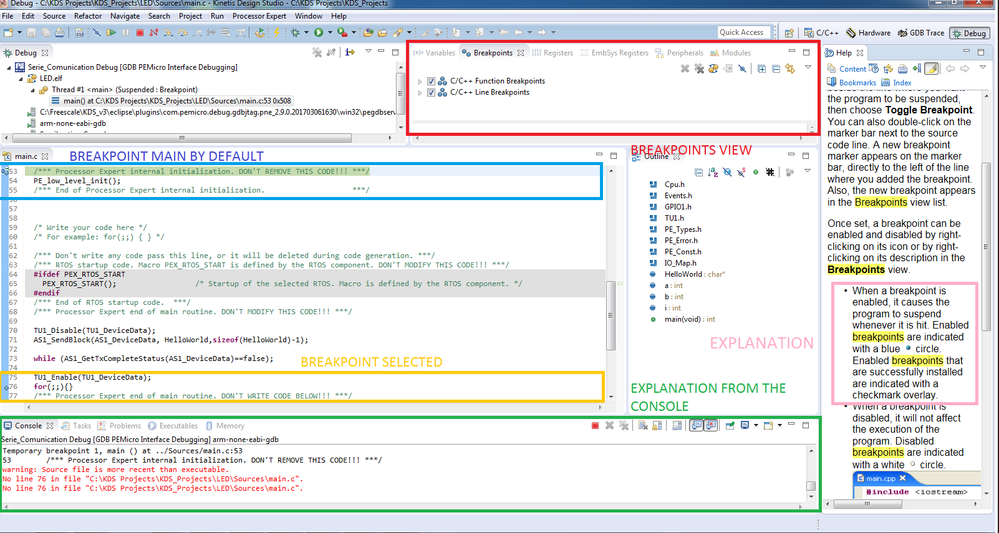Open Display Selected Console dropdown arrow
The height and width of the screenshot is (533, 999).
click(756, 425)
